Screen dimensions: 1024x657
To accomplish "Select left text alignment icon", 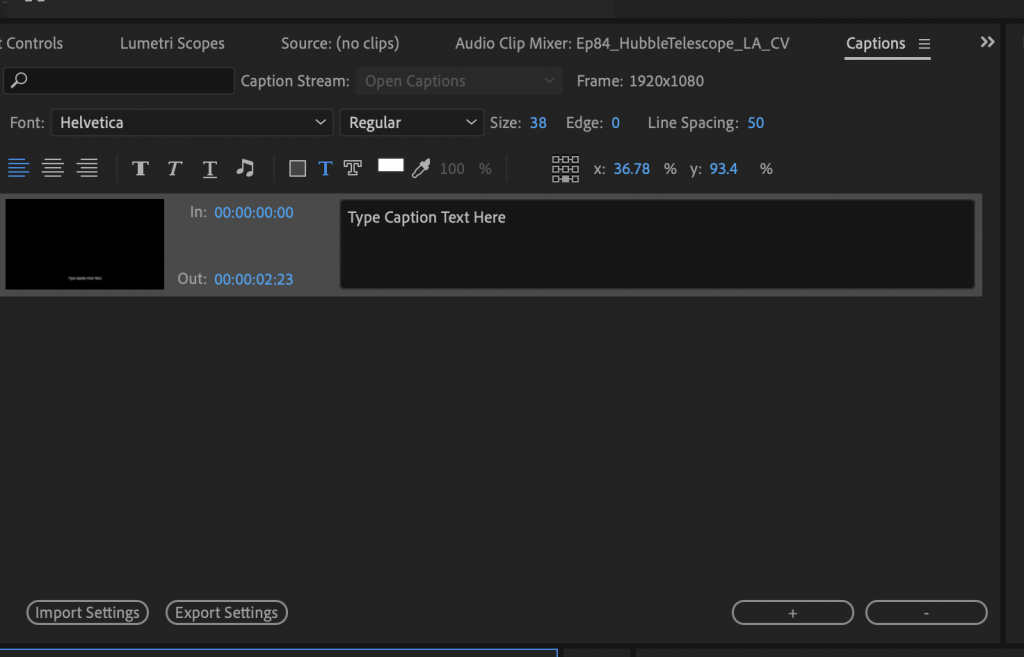I will [19, 169].
